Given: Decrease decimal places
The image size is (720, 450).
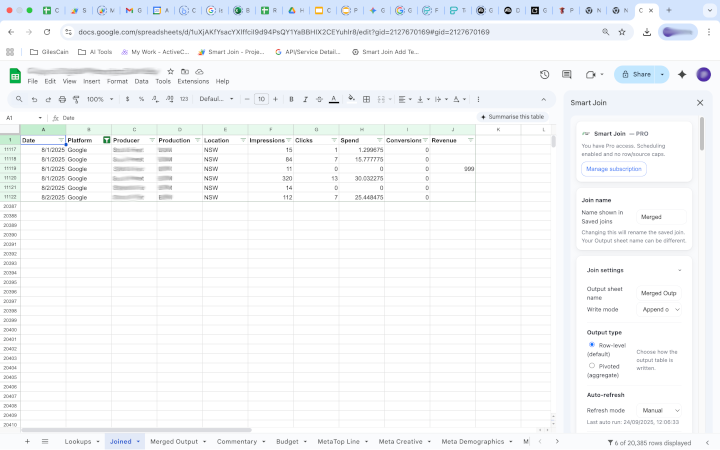Looking at the screenshot, I should pyautogui.click(x=155, y=99).
